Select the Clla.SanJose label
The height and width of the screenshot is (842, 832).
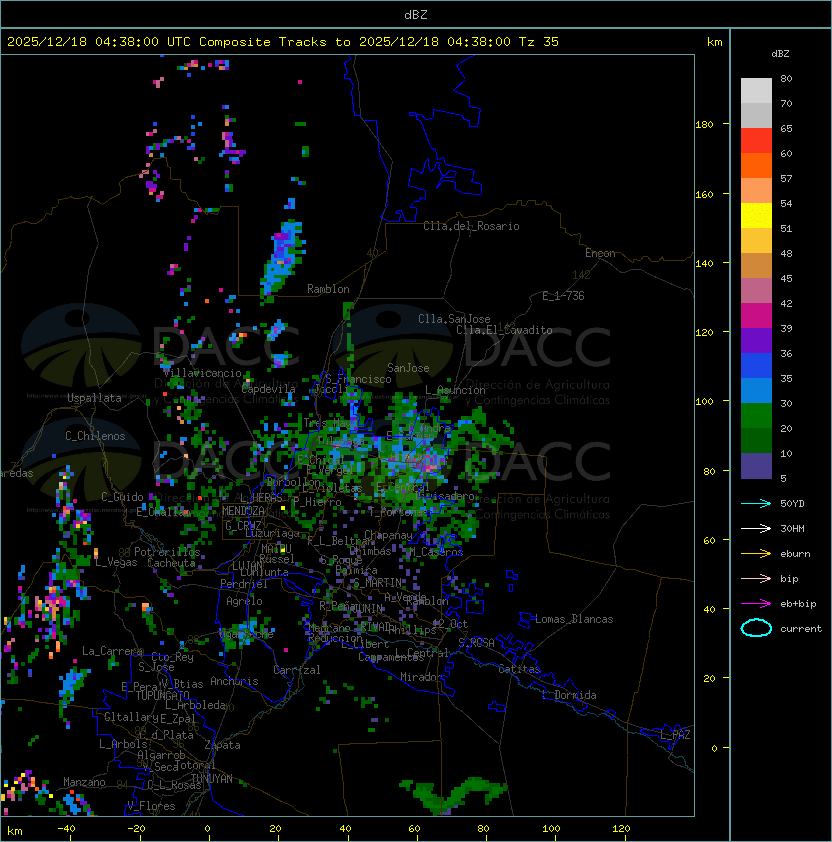point(454,319)
